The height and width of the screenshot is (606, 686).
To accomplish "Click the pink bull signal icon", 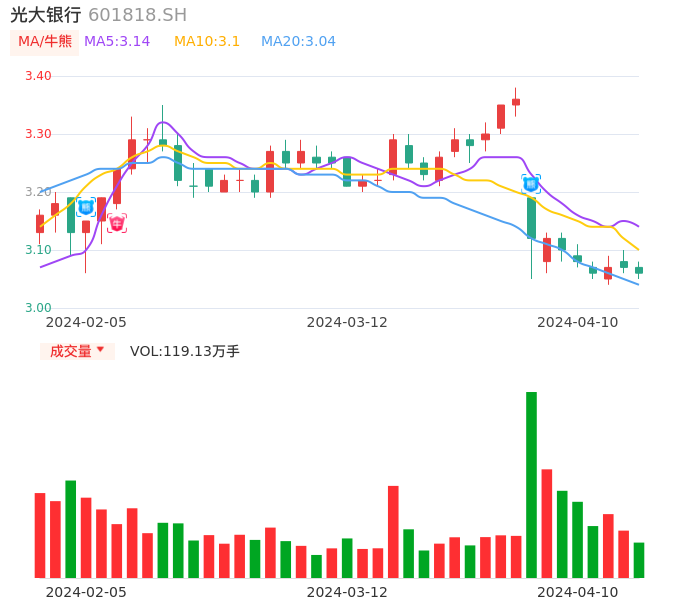I will [x=117, y=223].
